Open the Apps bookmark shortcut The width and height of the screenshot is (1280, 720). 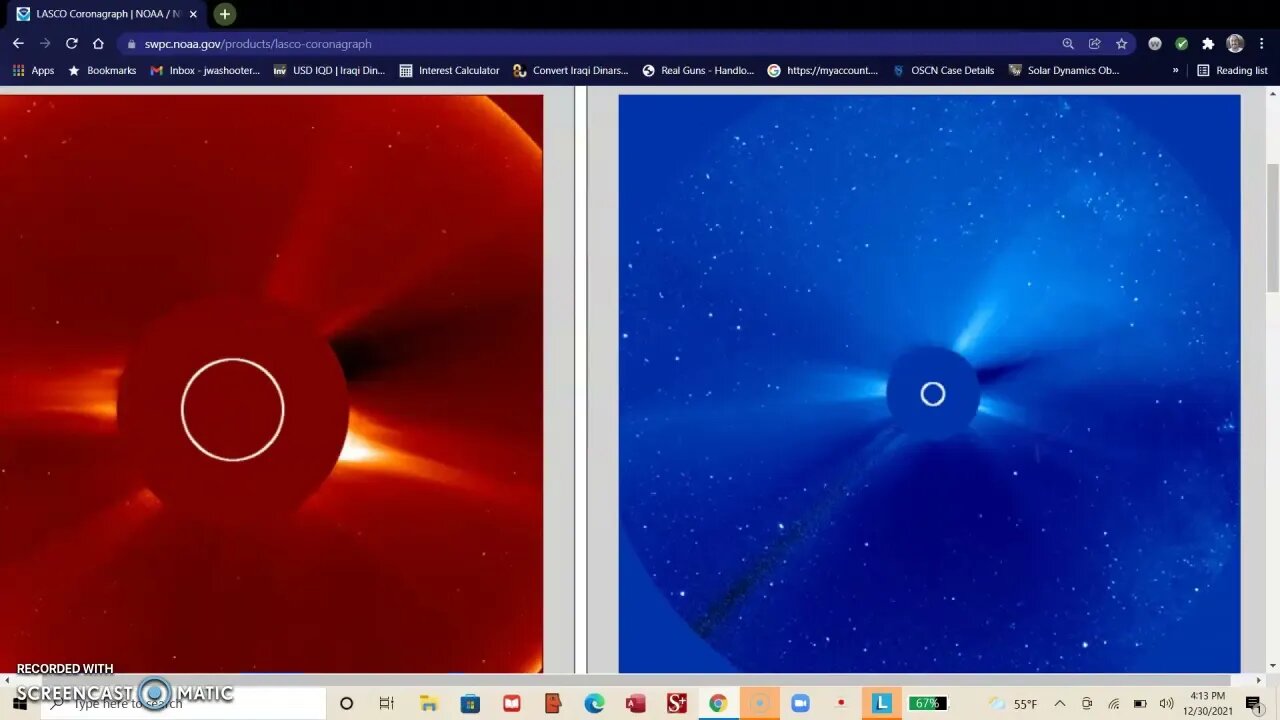pos(33,71)
